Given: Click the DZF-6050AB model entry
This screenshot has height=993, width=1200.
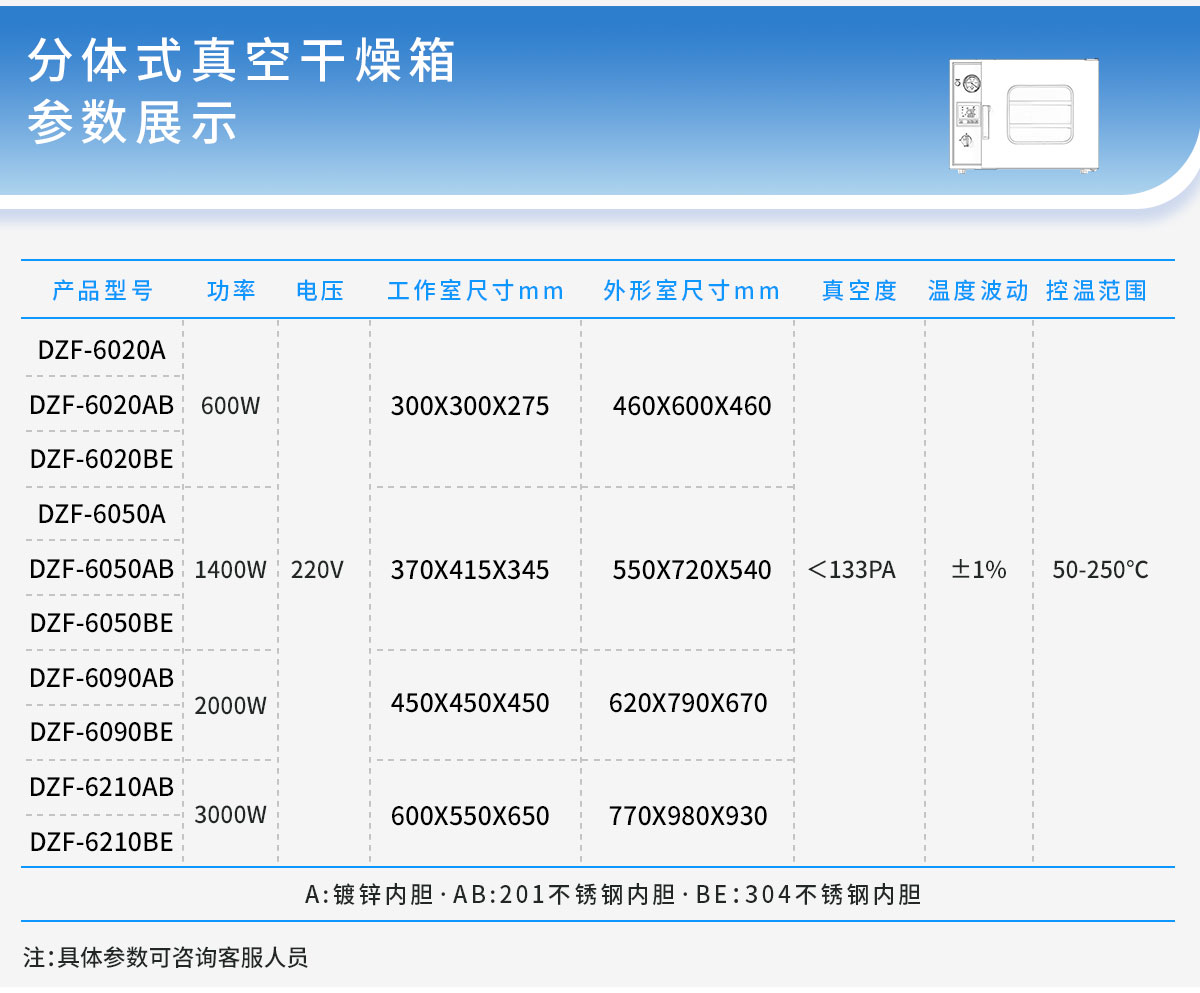Looking at the screenshot, I should coord(102,569).
